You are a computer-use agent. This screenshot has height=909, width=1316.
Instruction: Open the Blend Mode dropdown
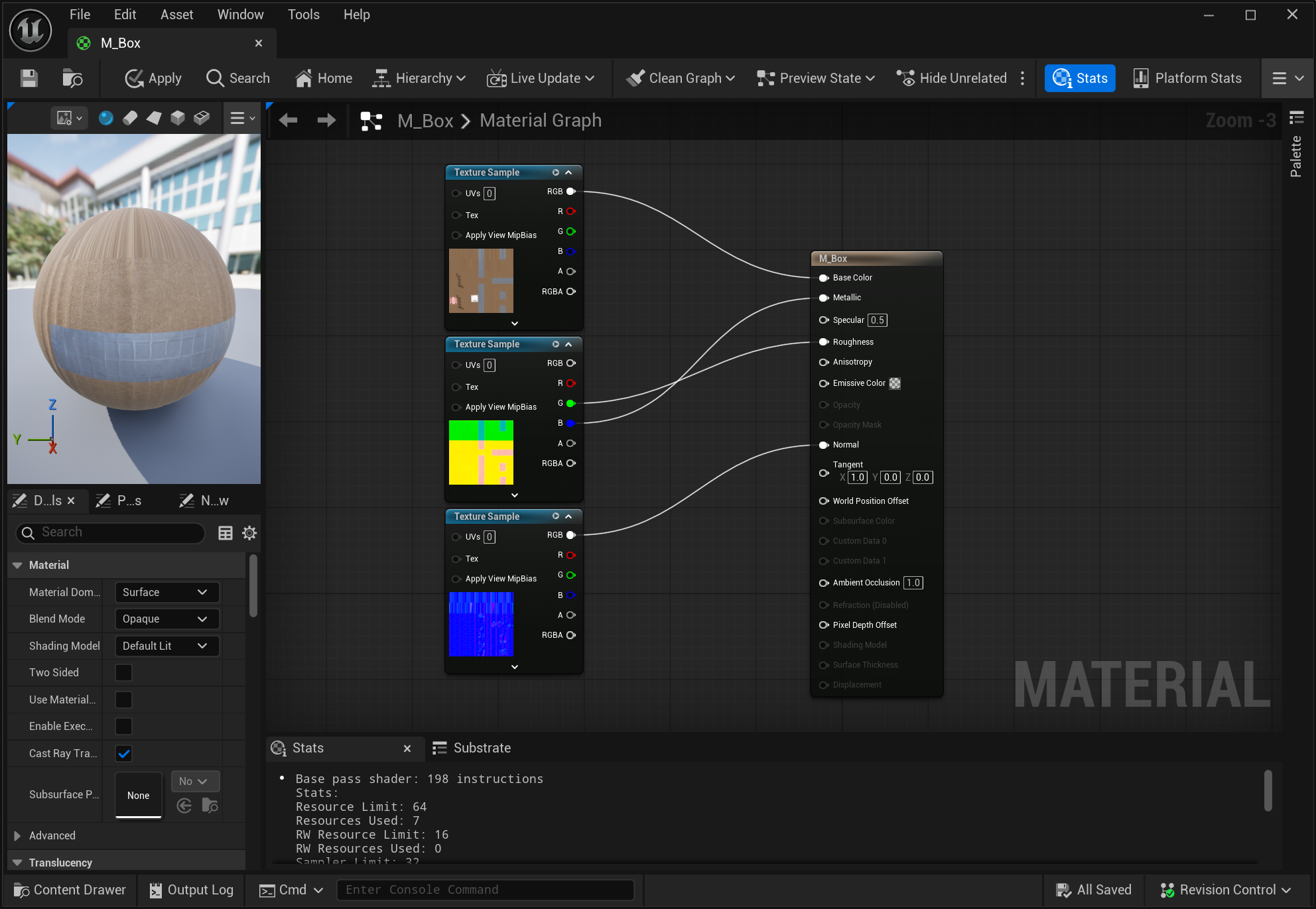tap(166, 619)
